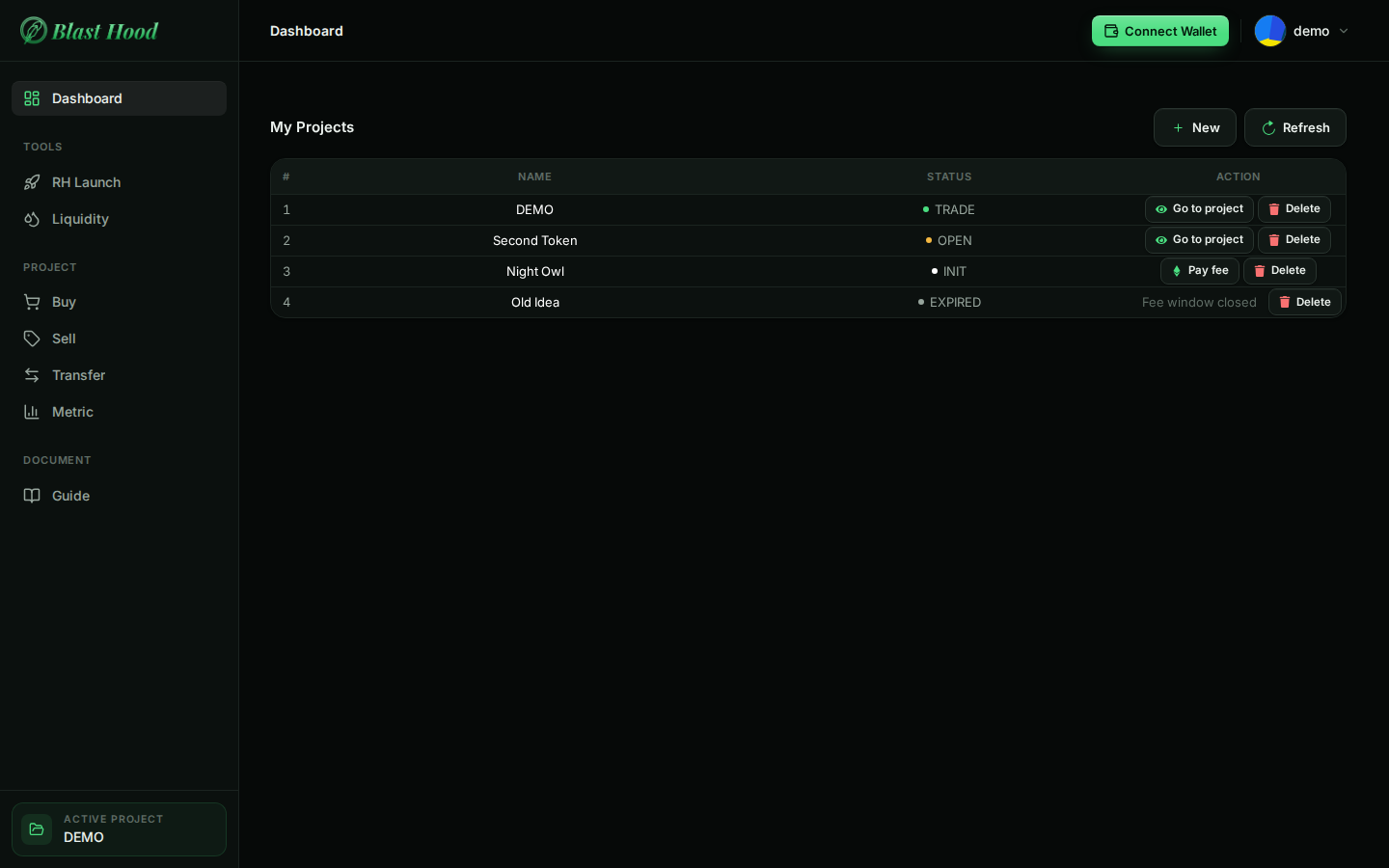The image size is (1389, 868).
Task: Click the Night Owl project name
Action: click(x=535, y=271)
